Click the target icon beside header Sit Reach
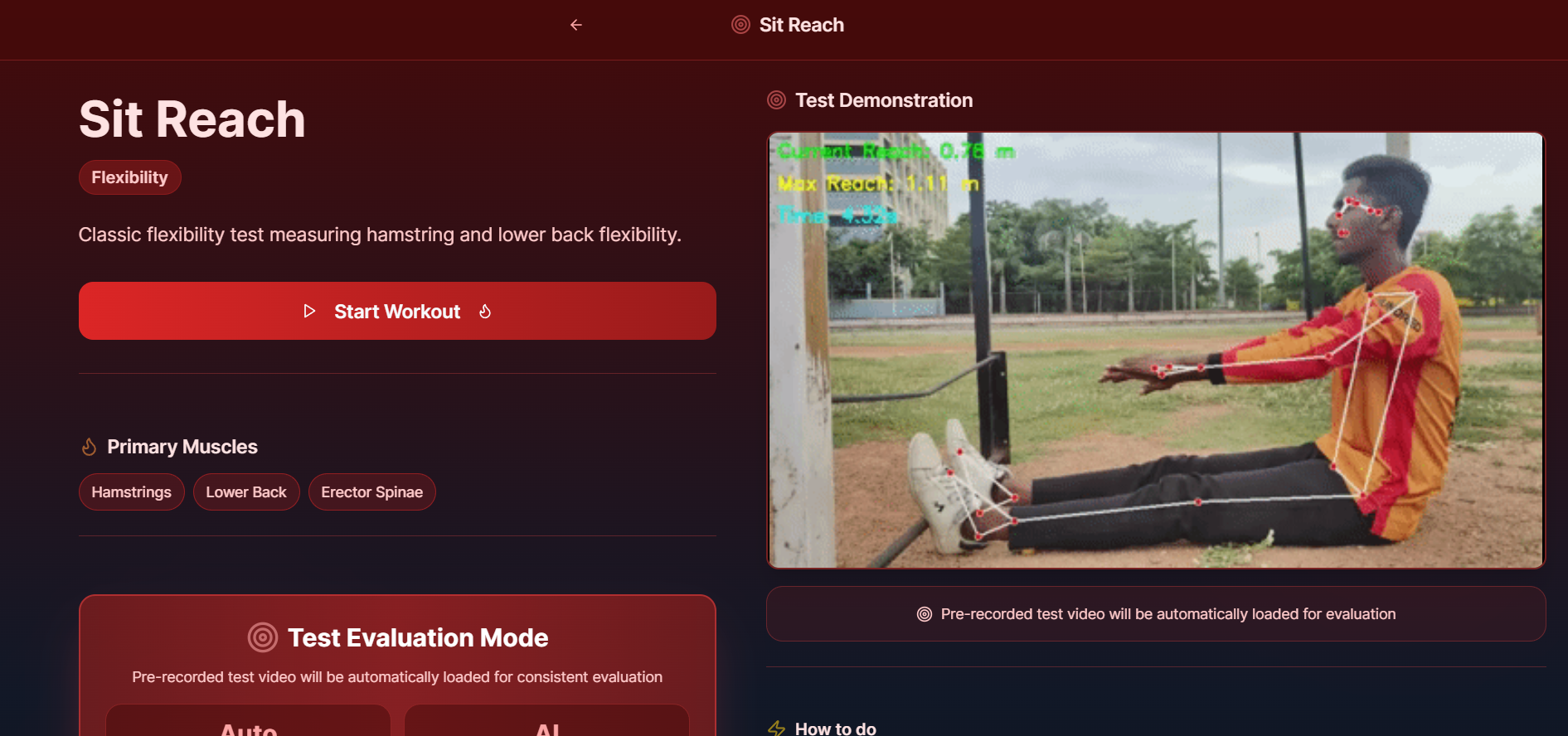 pos(740,25)
